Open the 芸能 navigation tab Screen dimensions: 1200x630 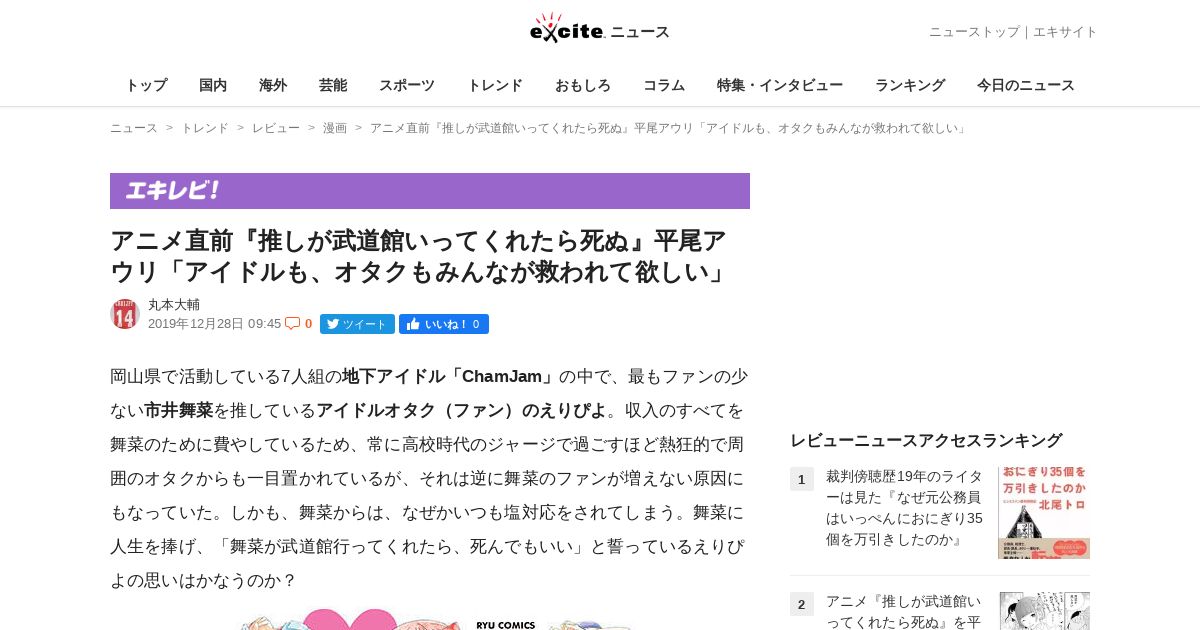(x=333, y=85)
